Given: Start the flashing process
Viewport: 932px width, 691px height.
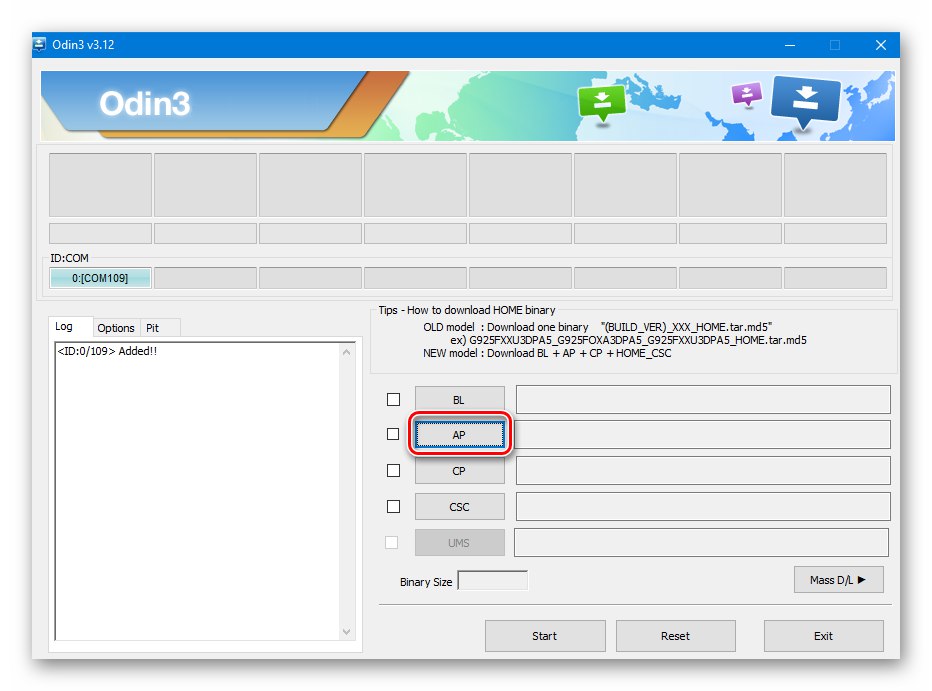Looking at the screenshot, I should click(545, 636).
